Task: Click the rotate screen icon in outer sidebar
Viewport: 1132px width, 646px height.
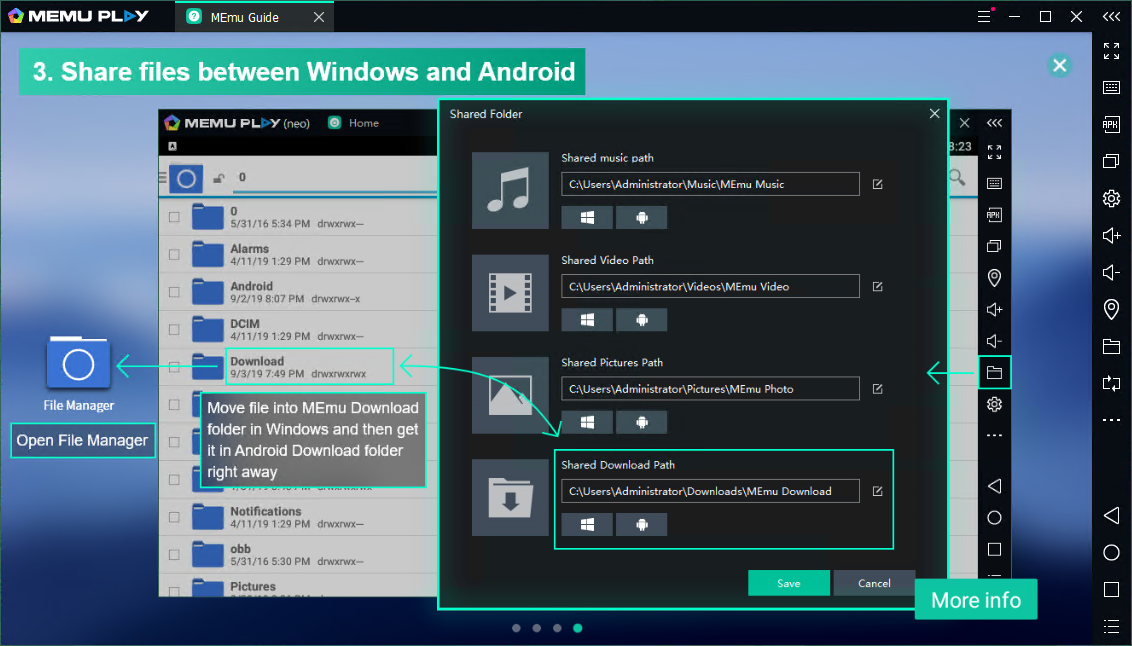Action: click(x=1111, y=383)
